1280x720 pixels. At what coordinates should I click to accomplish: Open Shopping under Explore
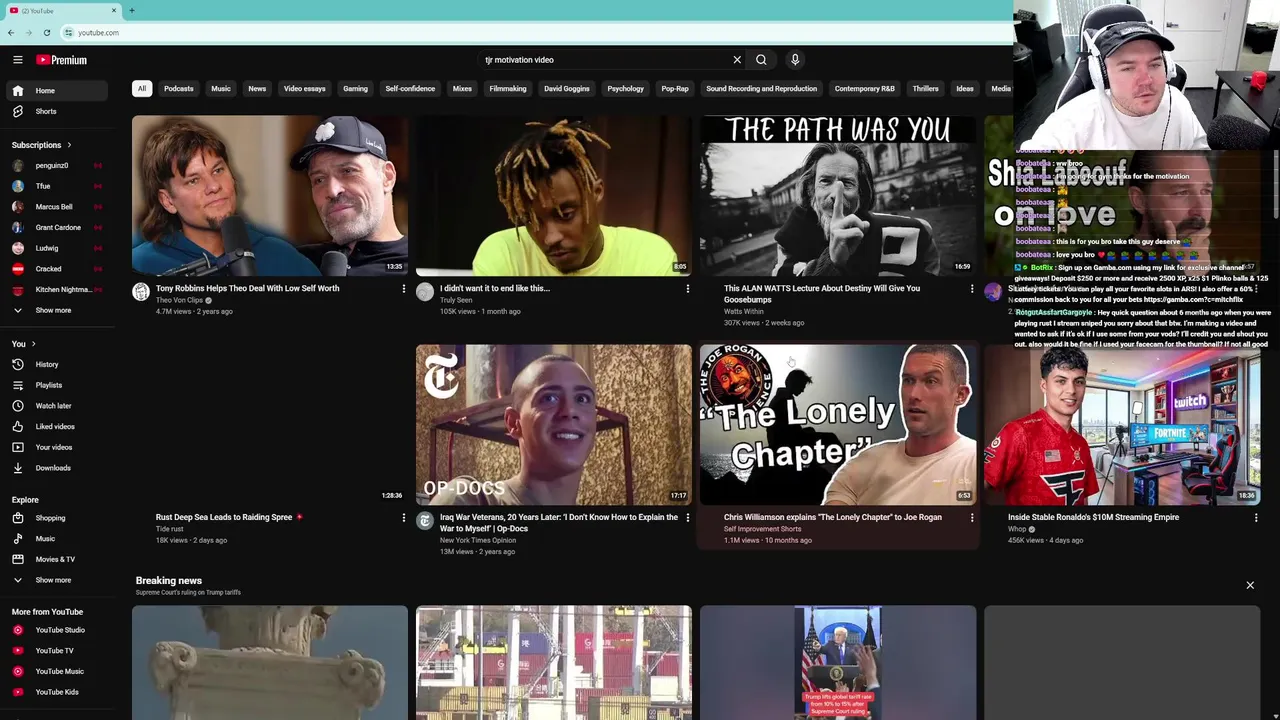pyautogui.click(x=59, y=518)
